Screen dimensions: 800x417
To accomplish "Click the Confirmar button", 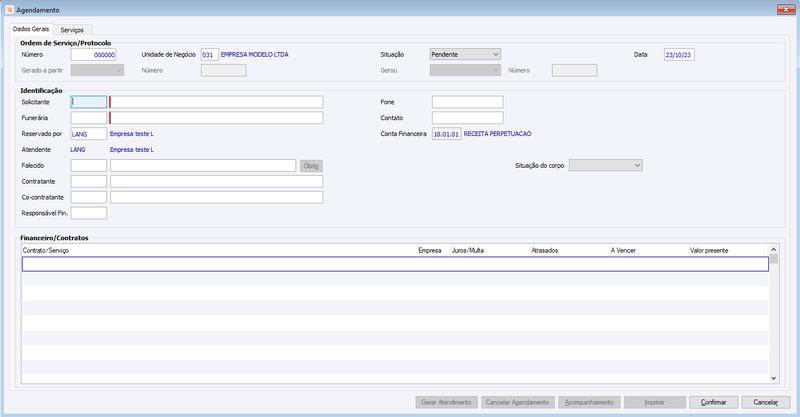I will [x=714, y=402].
